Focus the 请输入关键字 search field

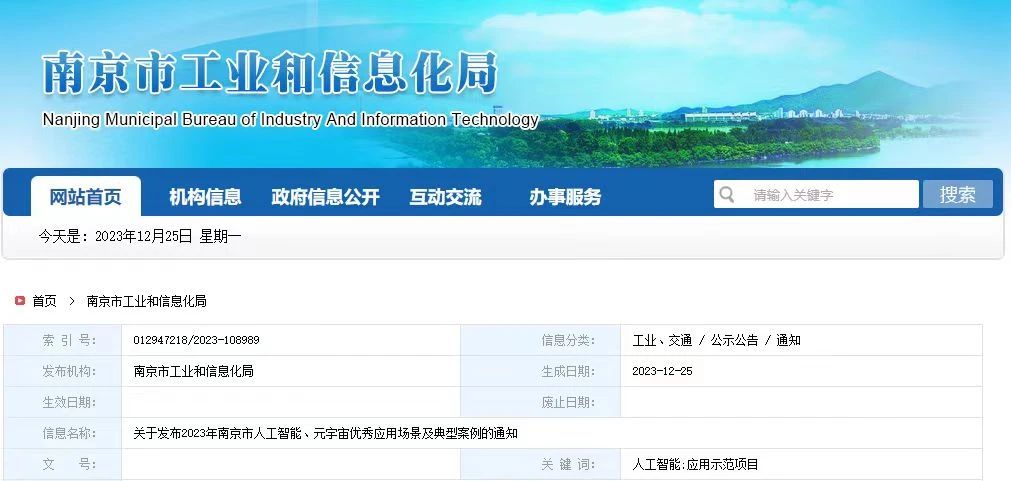point(830,195)
